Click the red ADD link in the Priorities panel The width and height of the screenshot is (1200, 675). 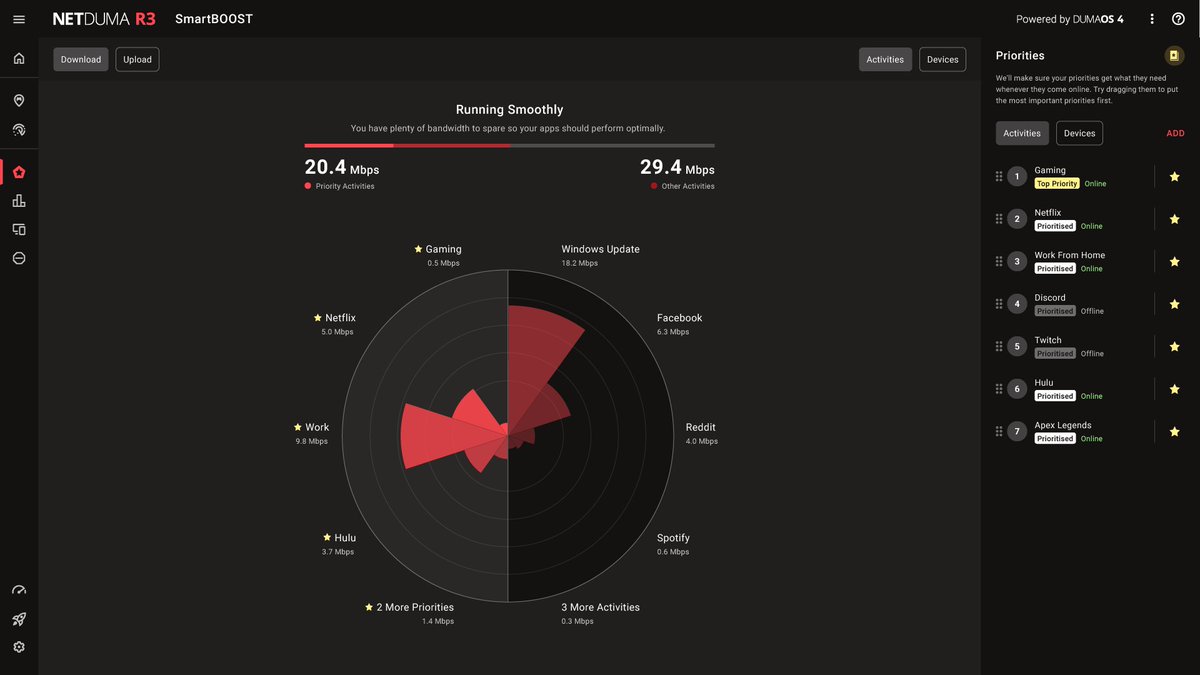pyautogui.click(x=1175, y=132)
